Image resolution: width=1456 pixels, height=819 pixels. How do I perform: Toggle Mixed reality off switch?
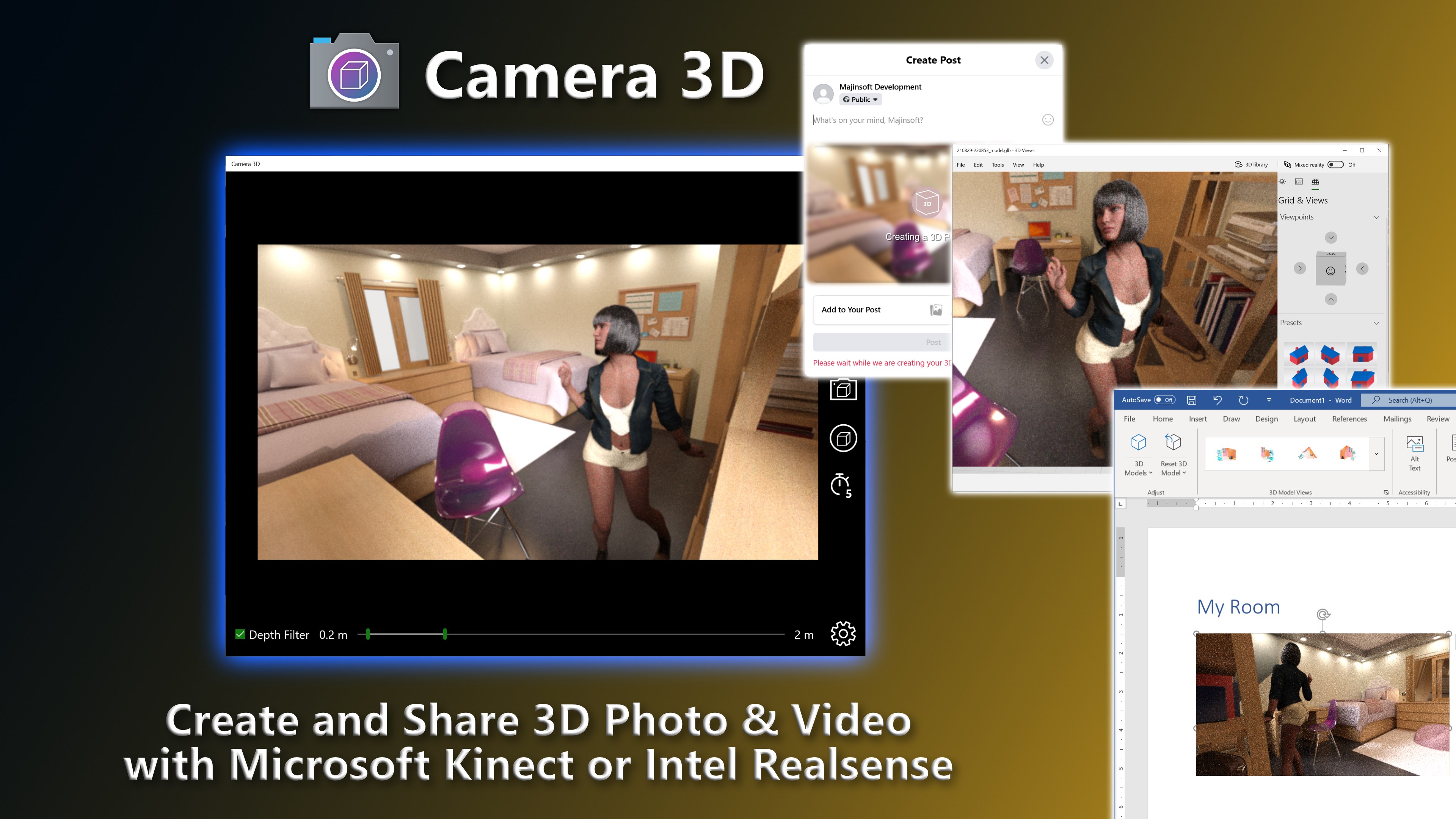[x=1335, y=165]
